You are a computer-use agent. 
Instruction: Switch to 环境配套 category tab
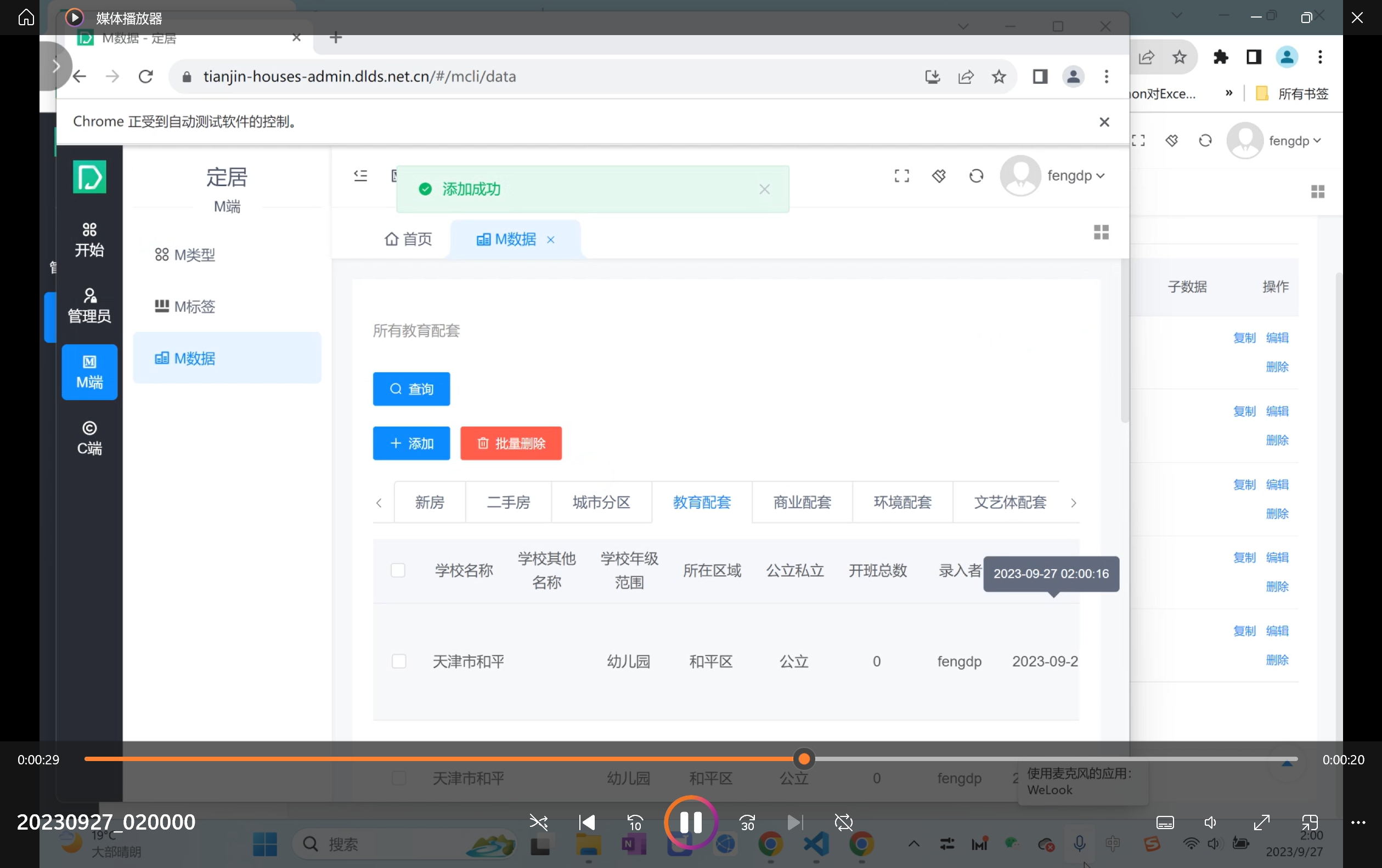pyautogui.click(x=903, y=503)
